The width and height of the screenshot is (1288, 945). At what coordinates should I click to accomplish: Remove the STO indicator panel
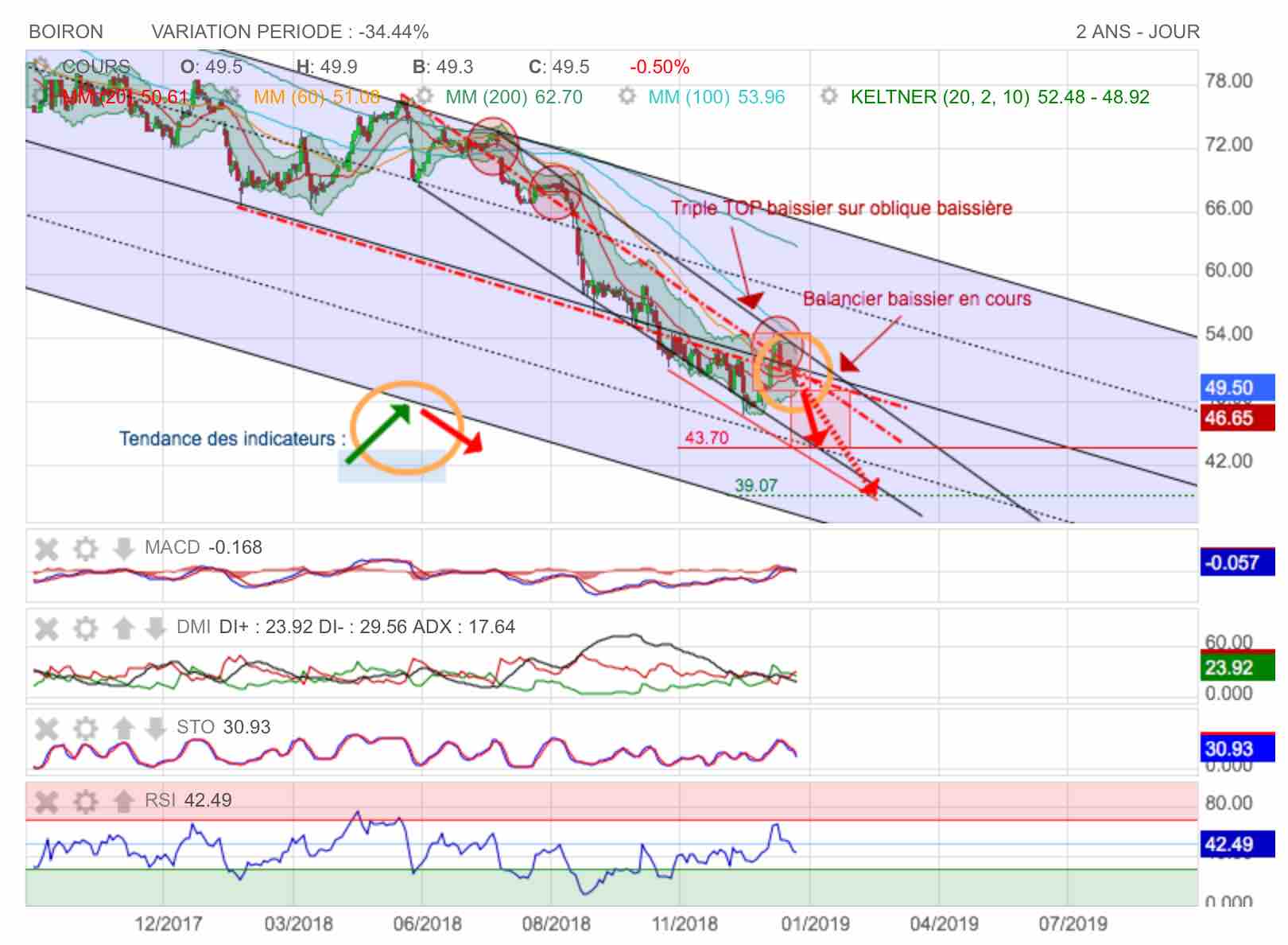click(47, 728)
